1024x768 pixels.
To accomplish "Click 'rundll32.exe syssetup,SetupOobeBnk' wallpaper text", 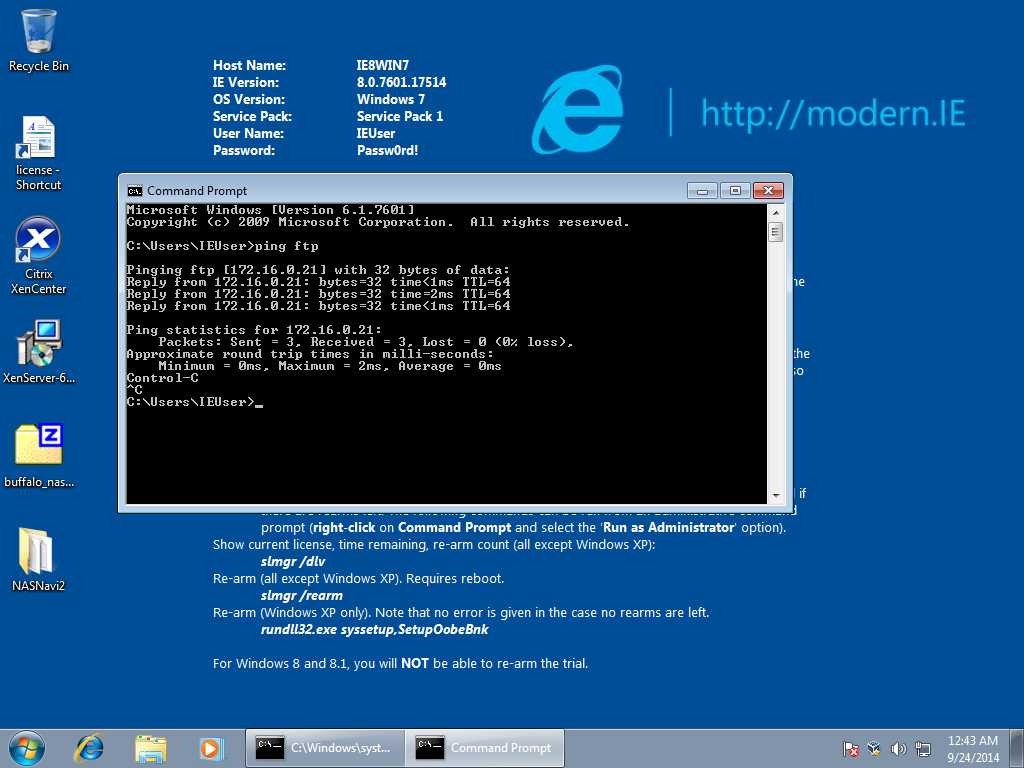I will [x=374, y=630].
